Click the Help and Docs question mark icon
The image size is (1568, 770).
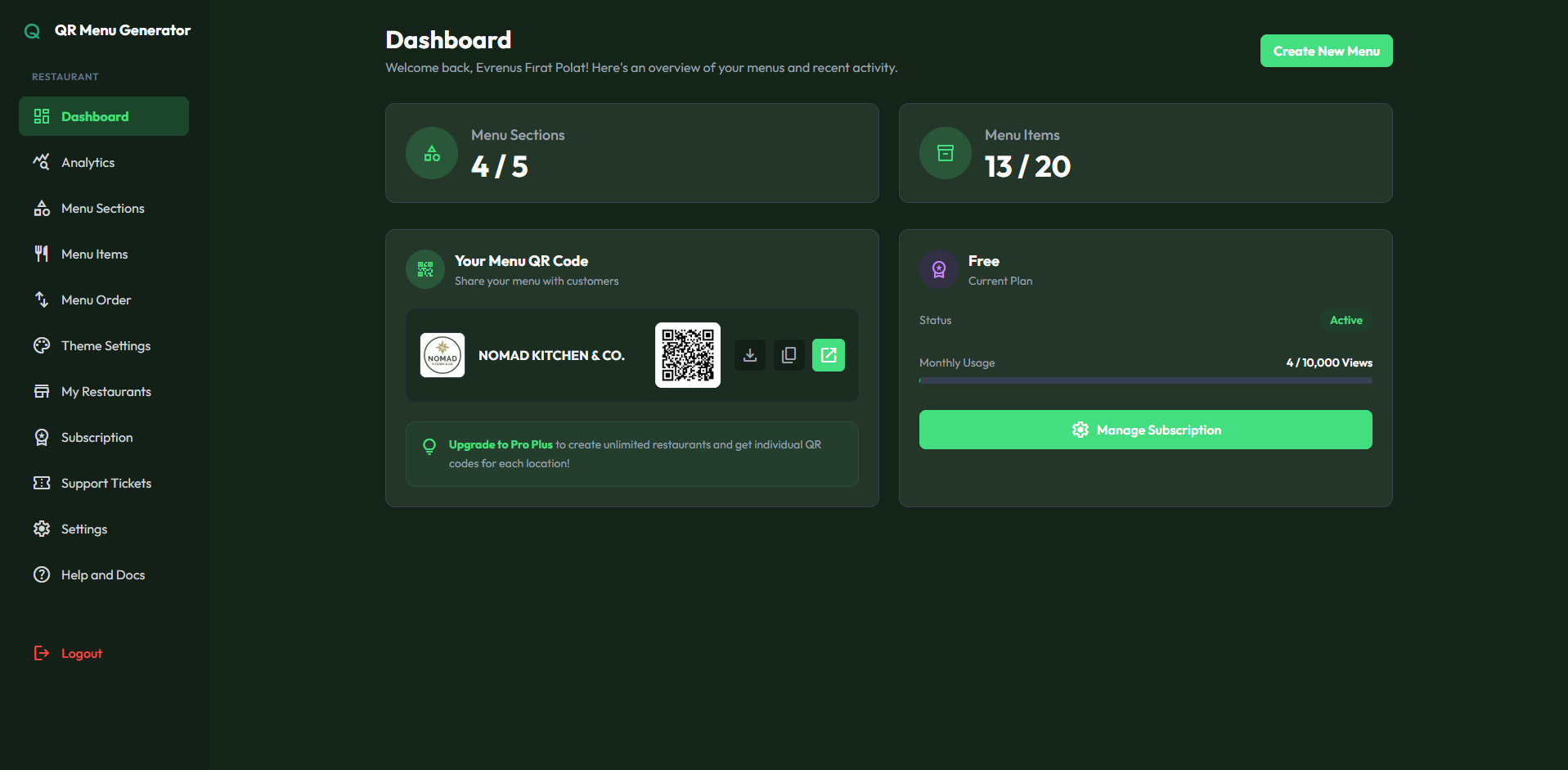pos(42,574)
